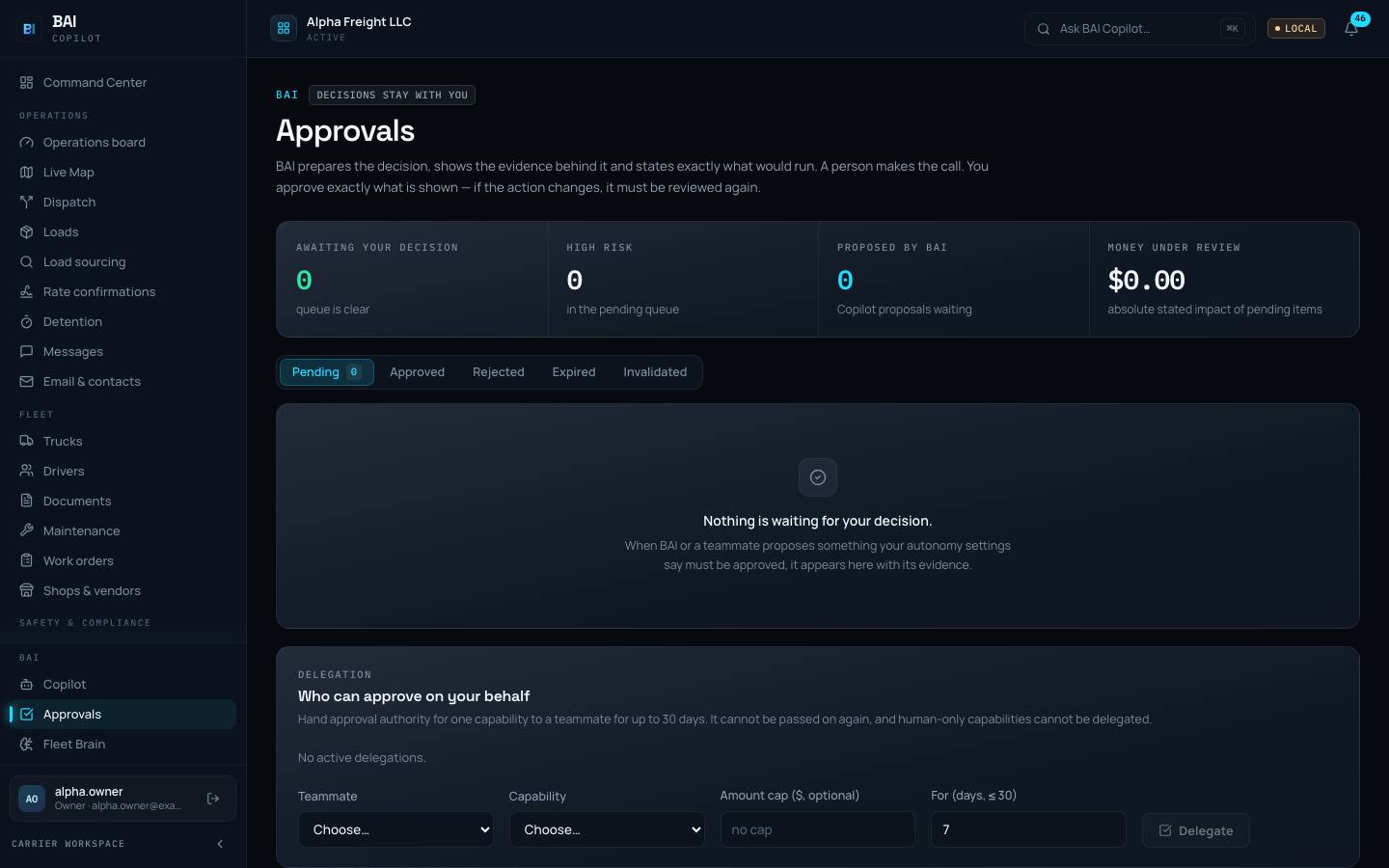The width and height of the screenshot is (1389, 868).
Task: Go to Live Map page
Action: coord(123,173)
